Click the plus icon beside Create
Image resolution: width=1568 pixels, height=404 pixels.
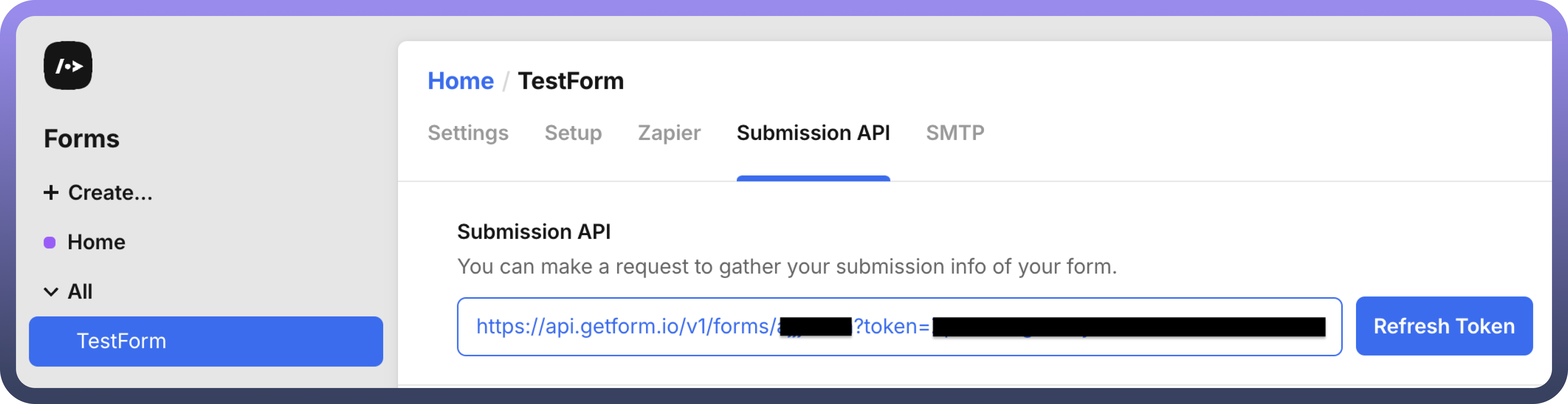(51, 192)
